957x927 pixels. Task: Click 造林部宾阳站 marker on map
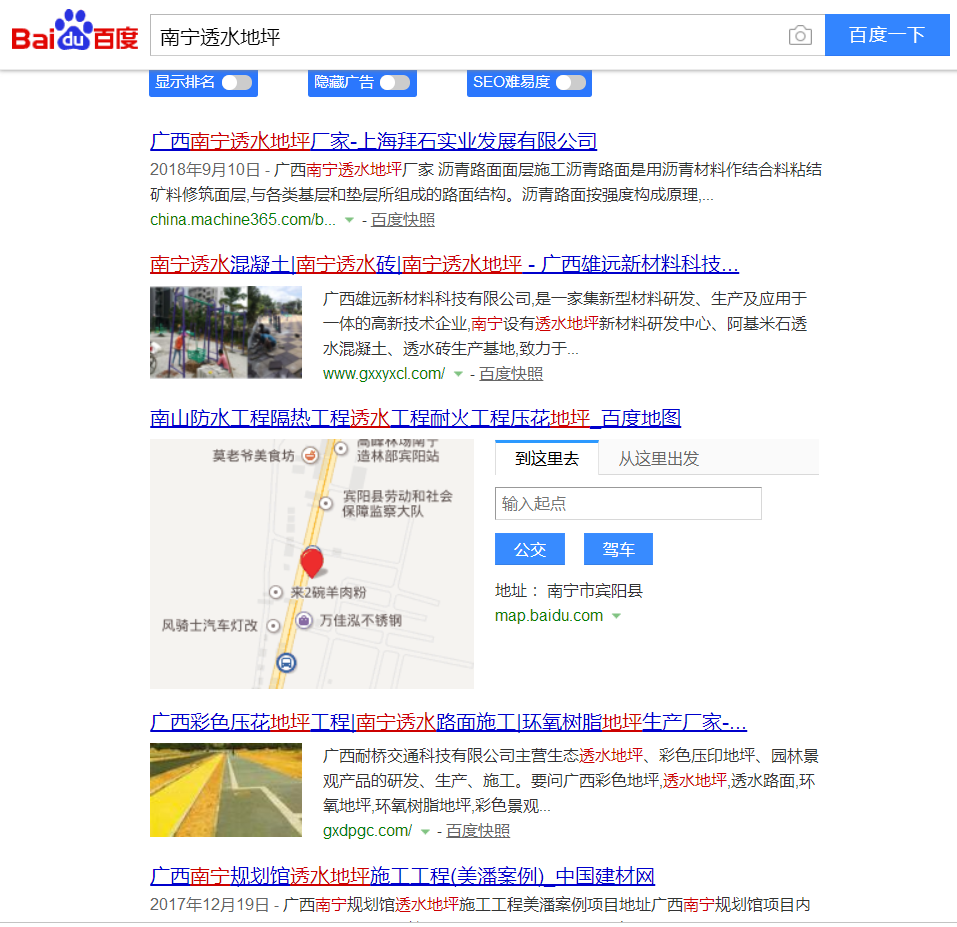tap(341, 449)
